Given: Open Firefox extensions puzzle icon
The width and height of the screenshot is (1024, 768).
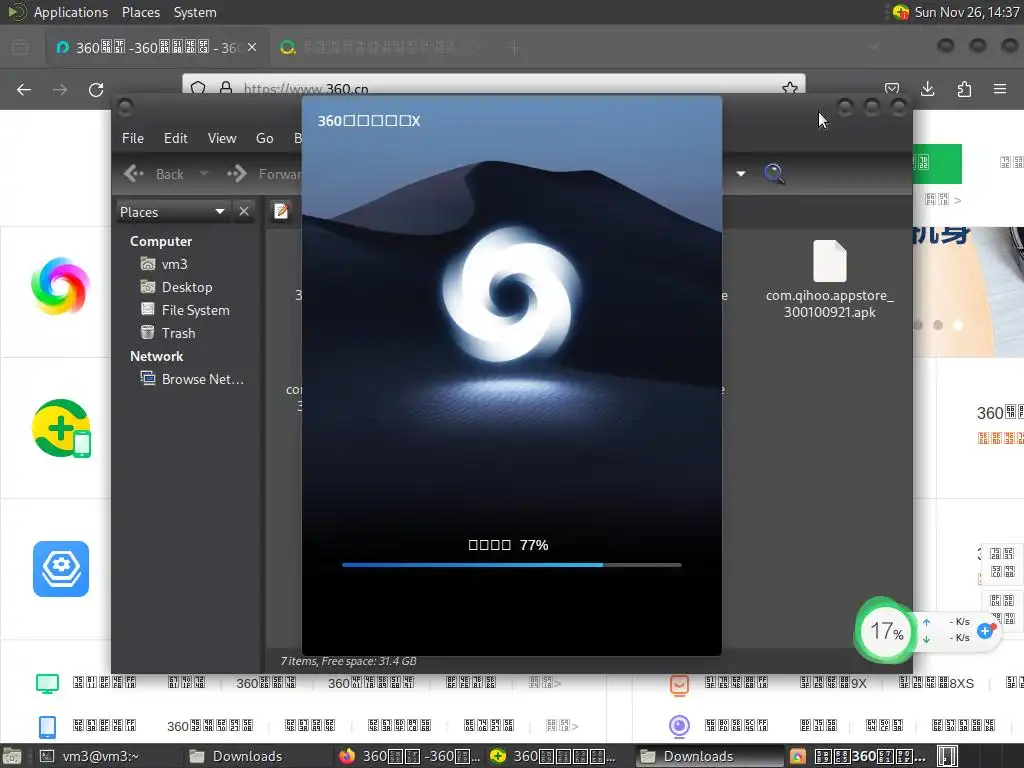Looking at the screenshot, I should pos(964,89).
